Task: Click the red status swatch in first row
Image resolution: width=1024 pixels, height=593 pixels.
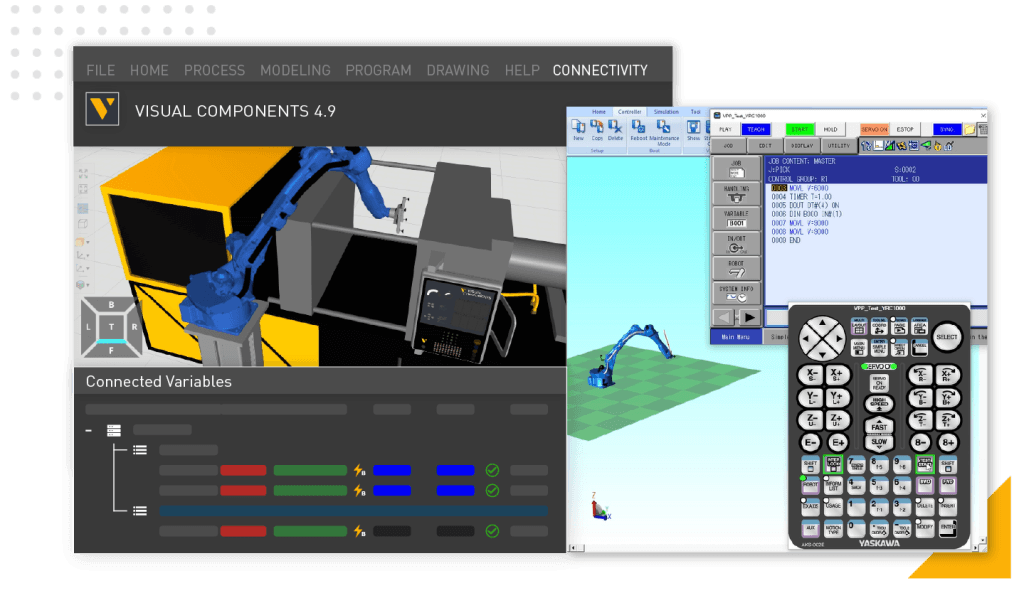Action: pos(243,470)
